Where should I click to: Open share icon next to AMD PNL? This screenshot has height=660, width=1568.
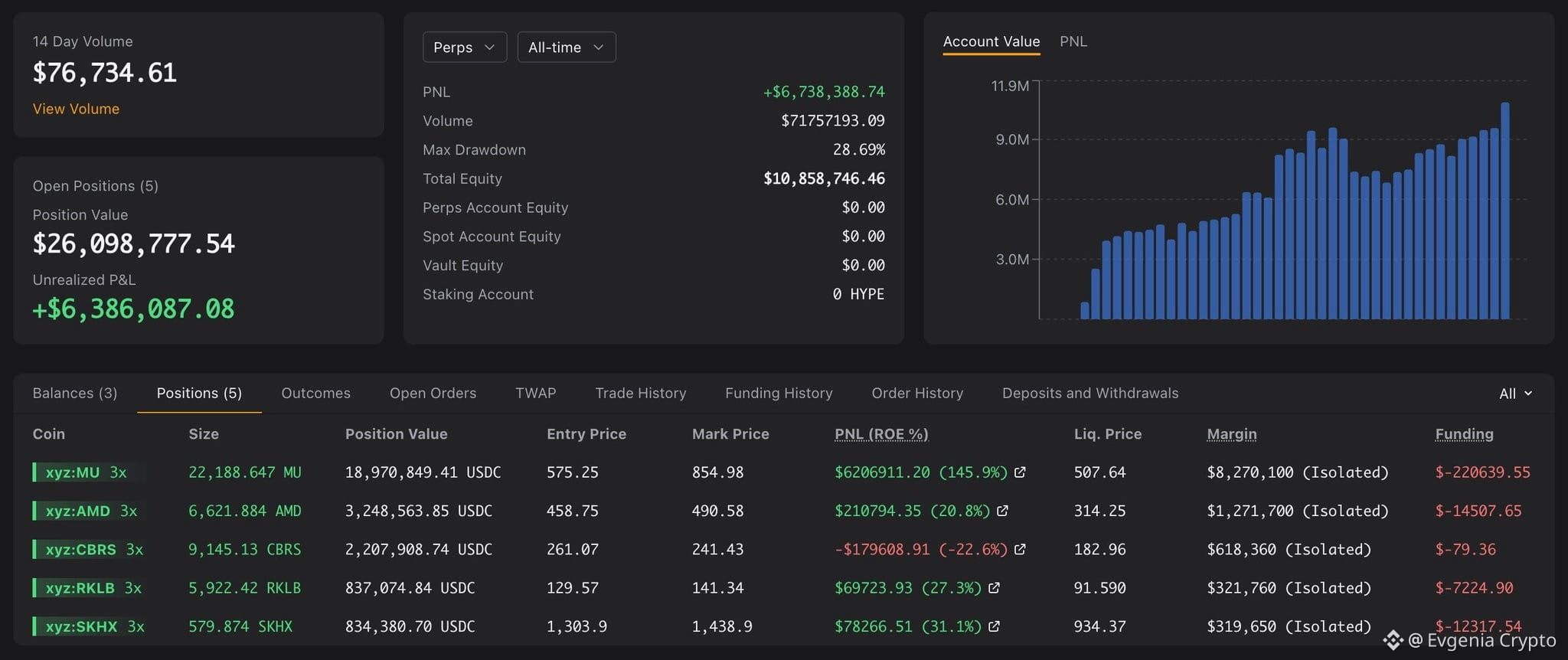point(1002,511)
